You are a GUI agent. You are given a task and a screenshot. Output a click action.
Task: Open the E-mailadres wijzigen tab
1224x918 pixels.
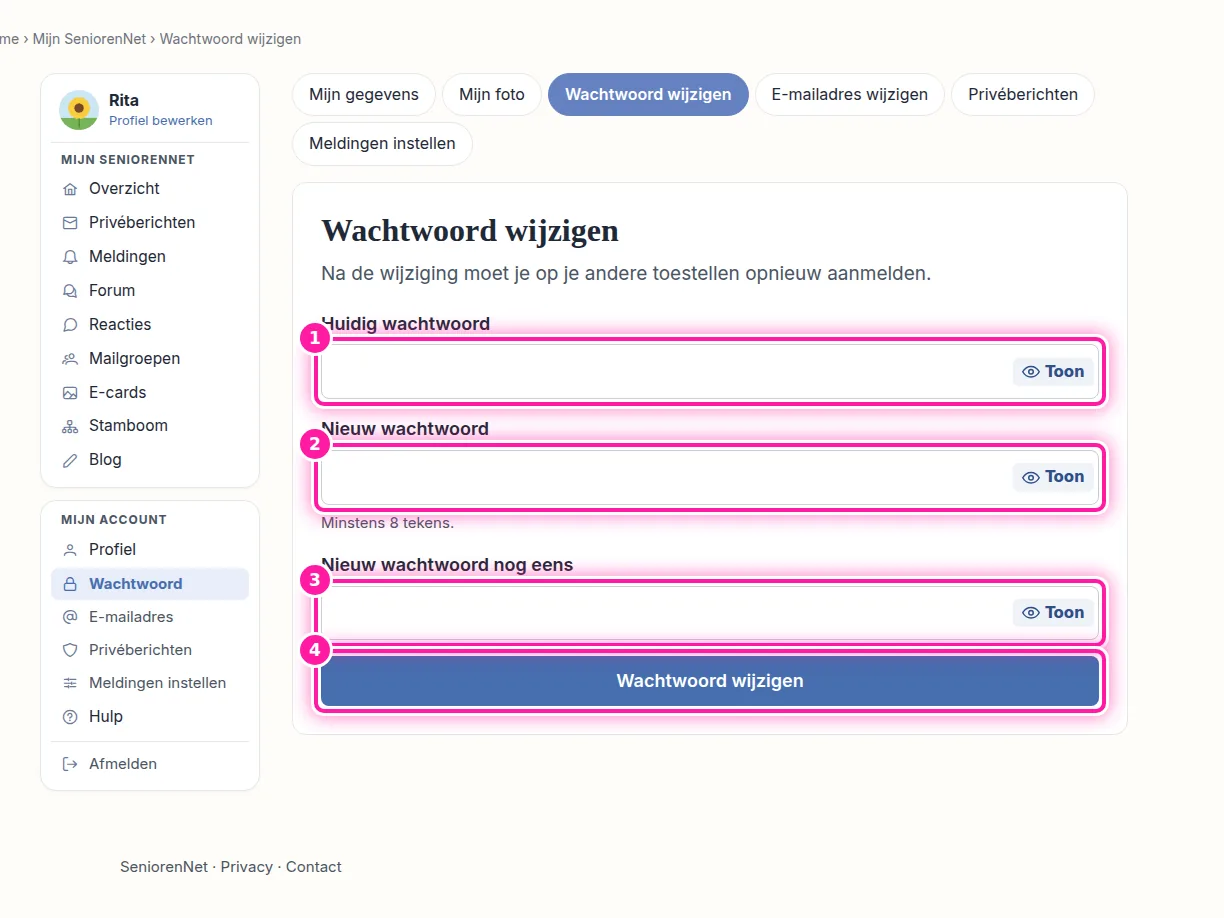tap(850, 95)
